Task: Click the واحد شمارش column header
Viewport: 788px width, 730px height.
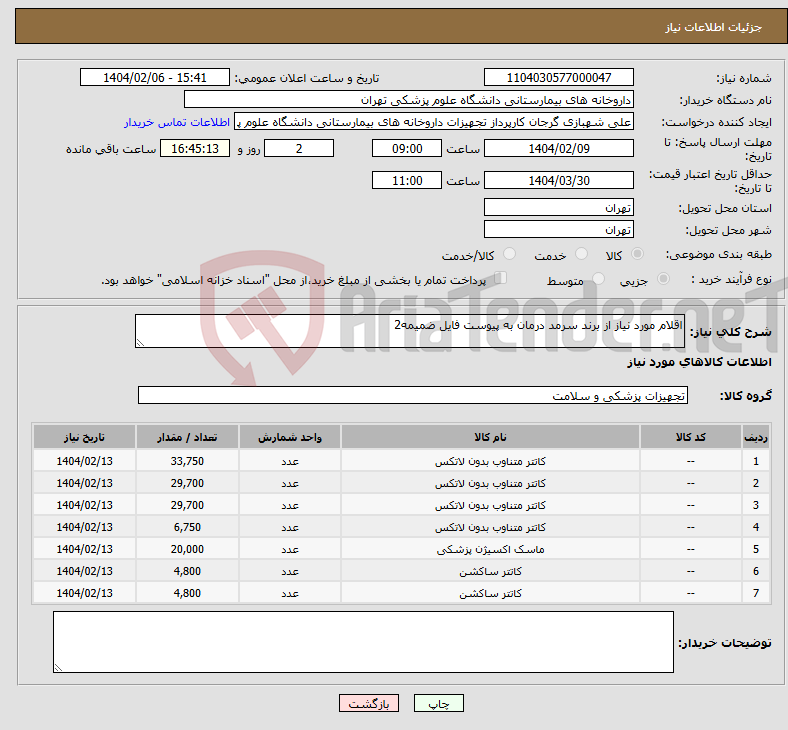Action: click(290, 437)
